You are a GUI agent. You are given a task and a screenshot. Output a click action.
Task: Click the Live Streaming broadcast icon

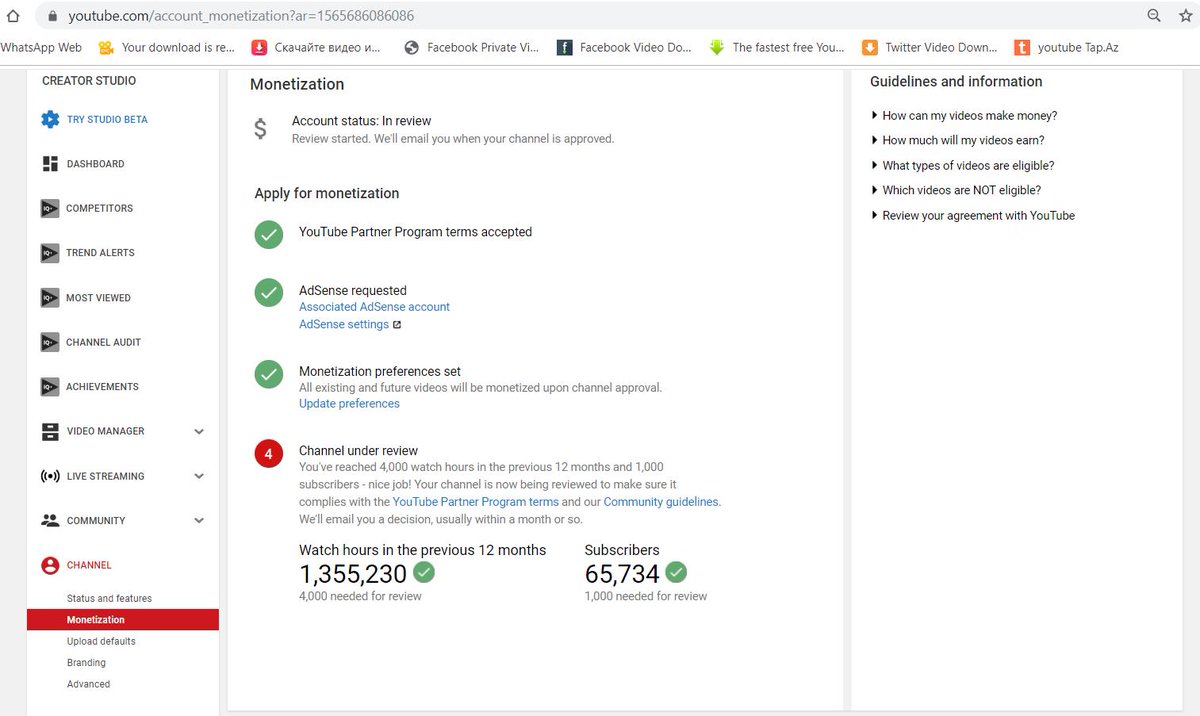(50, 476)
